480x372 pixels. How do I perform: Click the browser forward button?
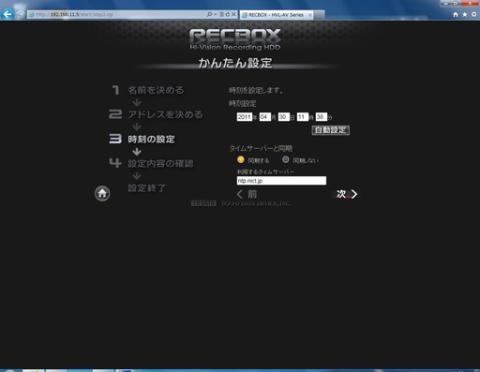click(21, 14)
